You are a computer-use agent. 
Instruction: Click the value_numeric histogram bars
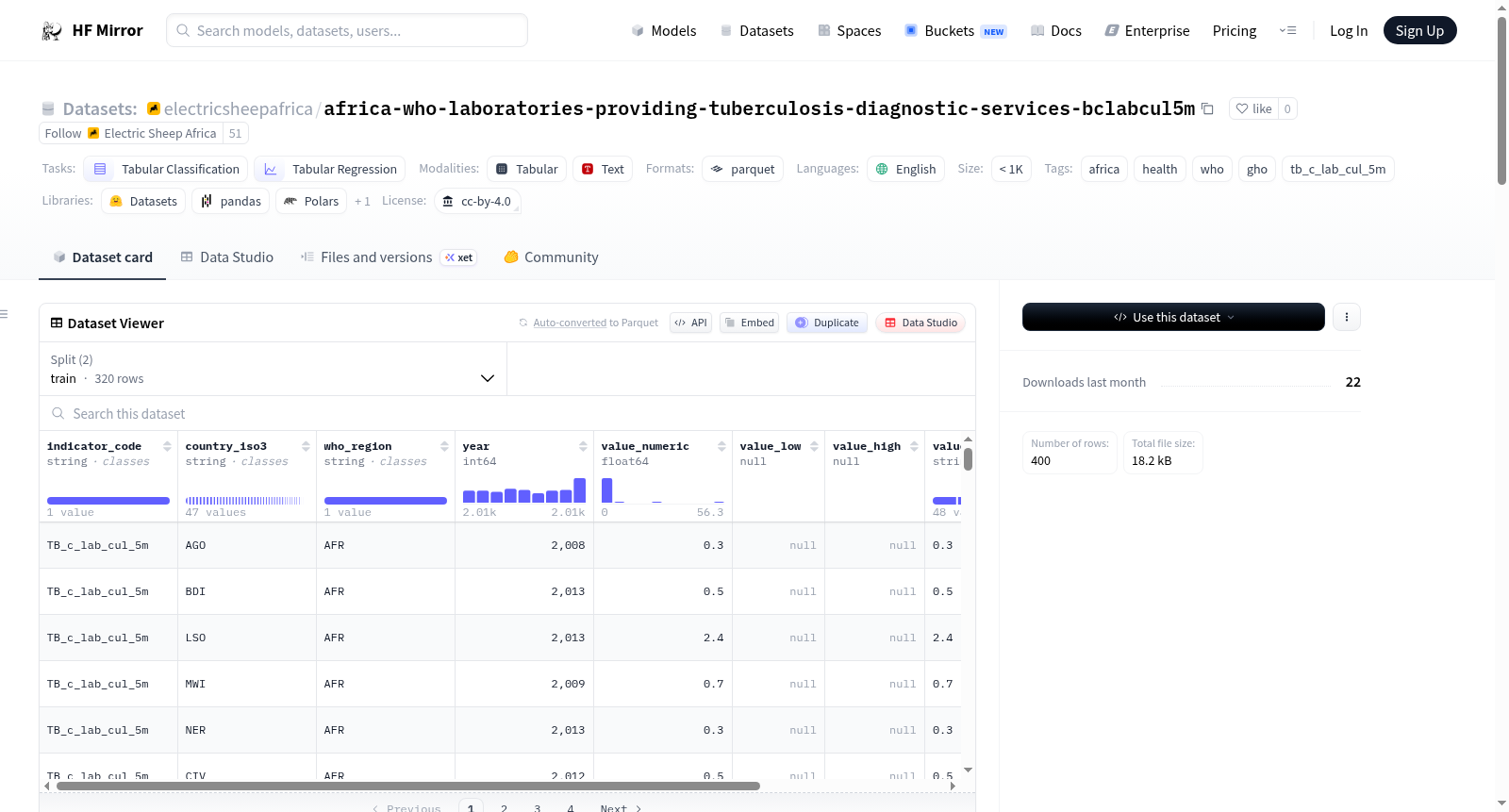(x=663, y=490)
